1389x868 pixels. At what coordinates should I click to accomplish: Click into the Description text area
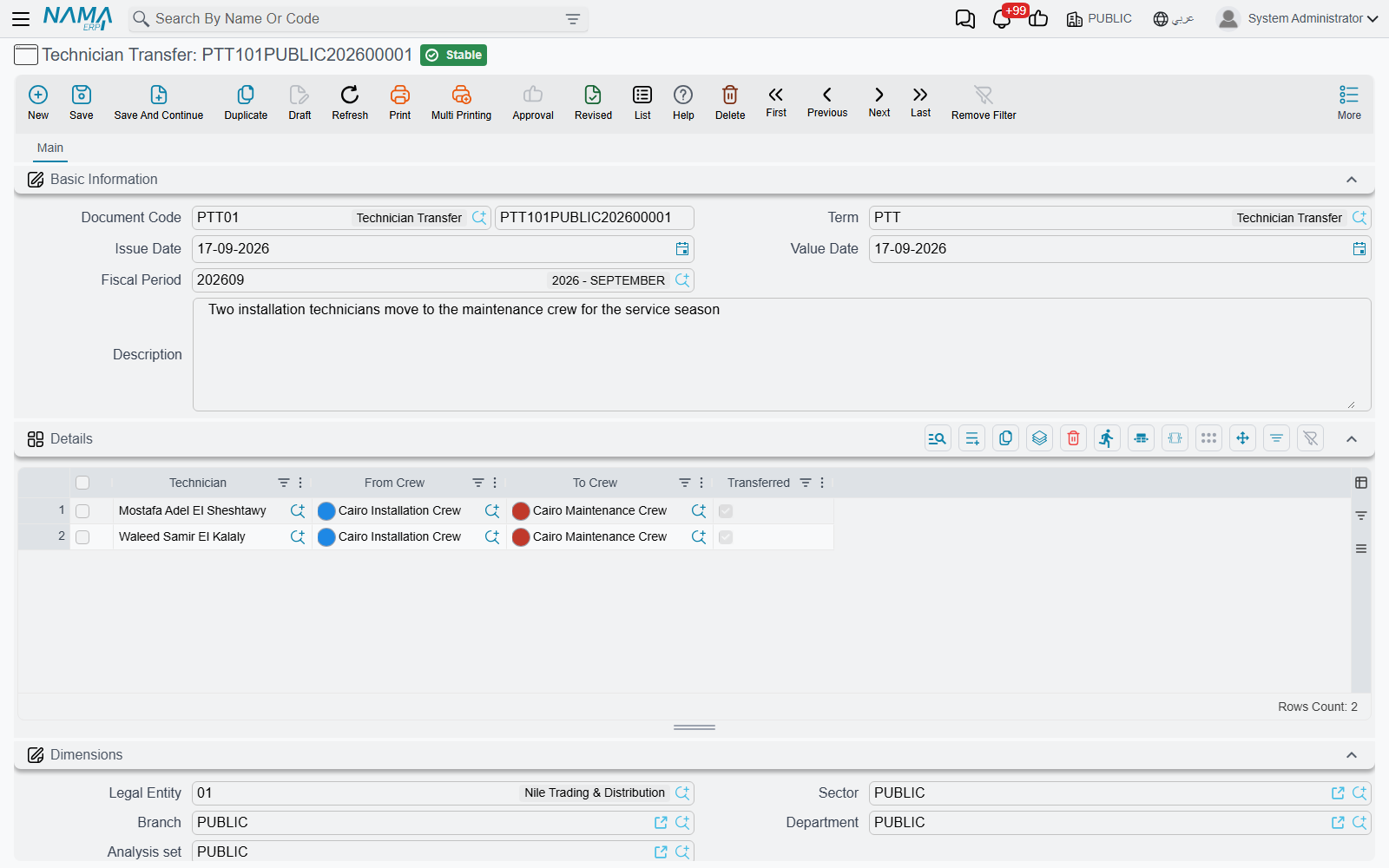[781, 354]
